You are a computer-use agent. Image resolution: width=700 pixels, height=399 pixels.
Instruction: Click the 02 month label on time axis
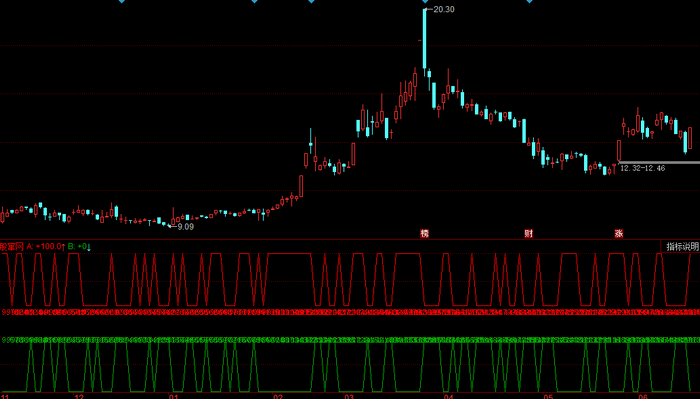tap(278, 396)
